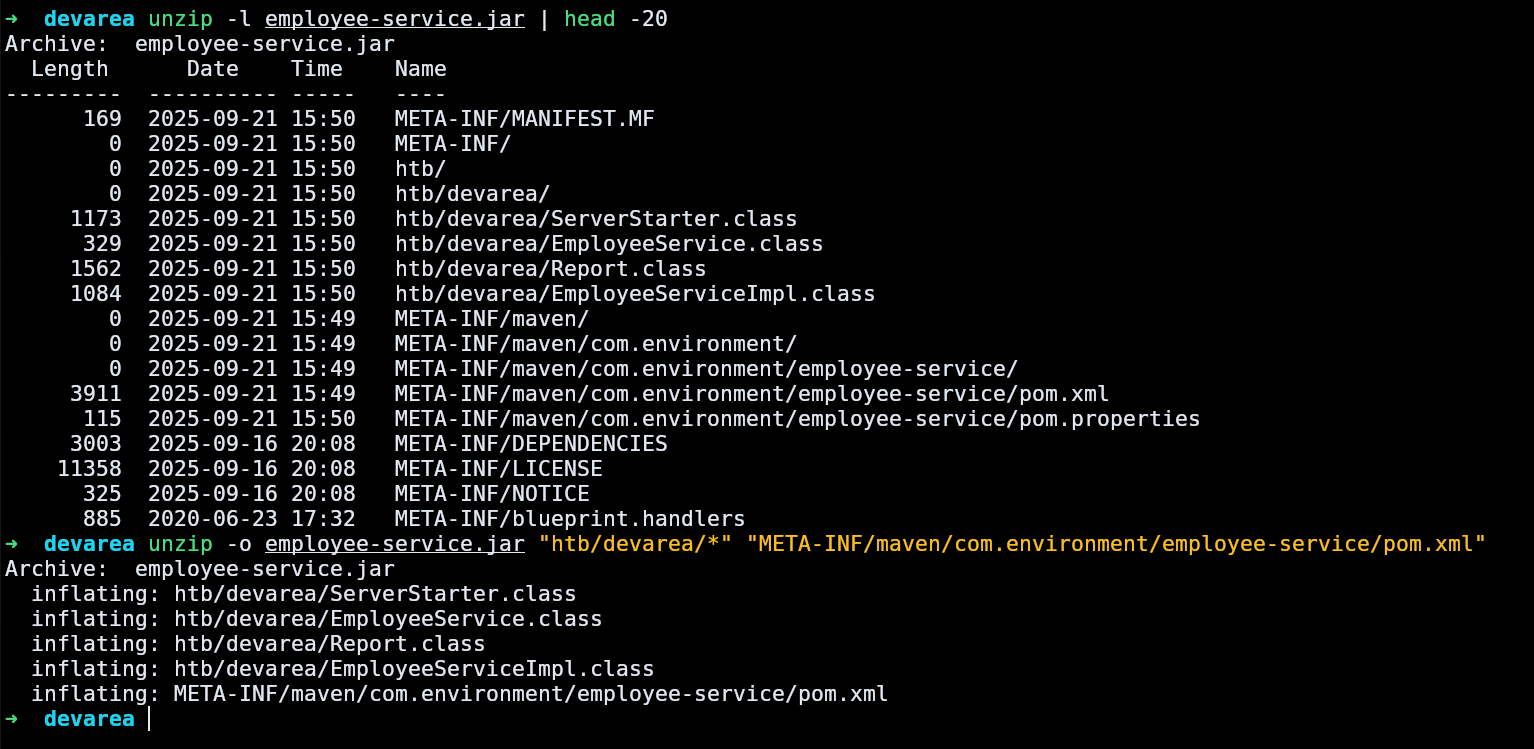
Task: Click the 'unzip' word in the -l command
Action: (x=180, y=19)
